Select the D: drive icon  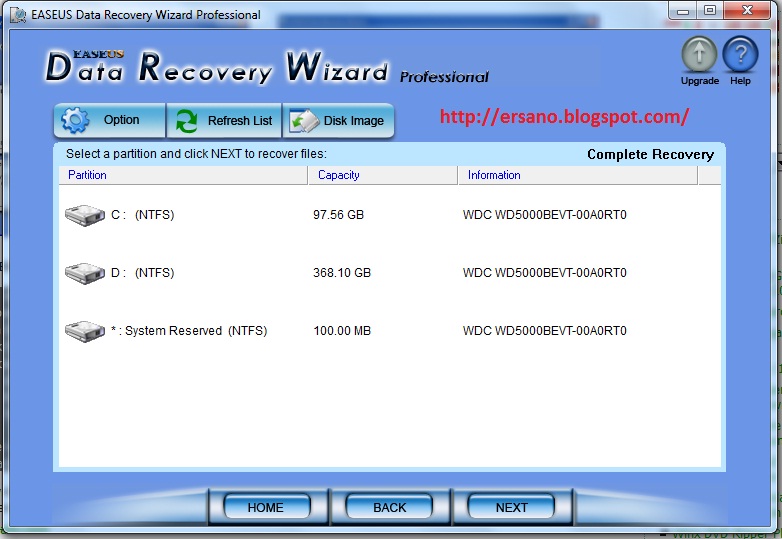point(85,273)
